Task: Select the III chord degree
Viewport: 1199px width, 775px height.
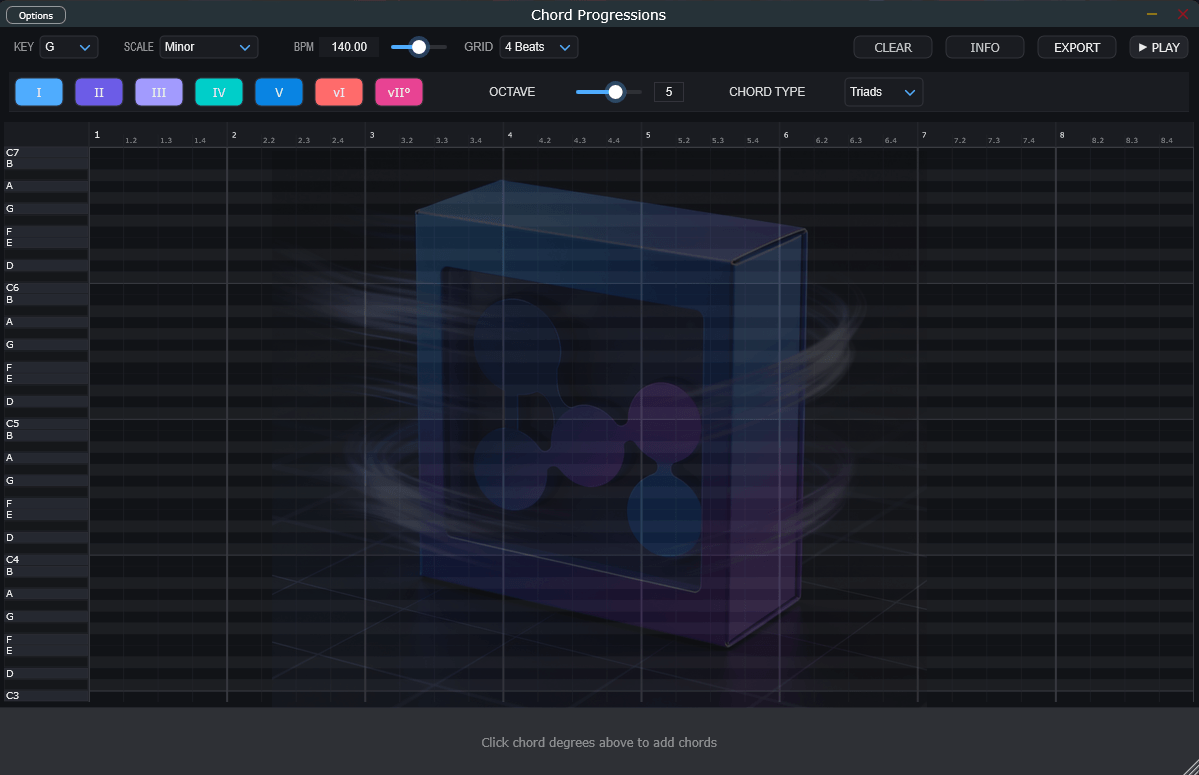Action: pos(158,91)
